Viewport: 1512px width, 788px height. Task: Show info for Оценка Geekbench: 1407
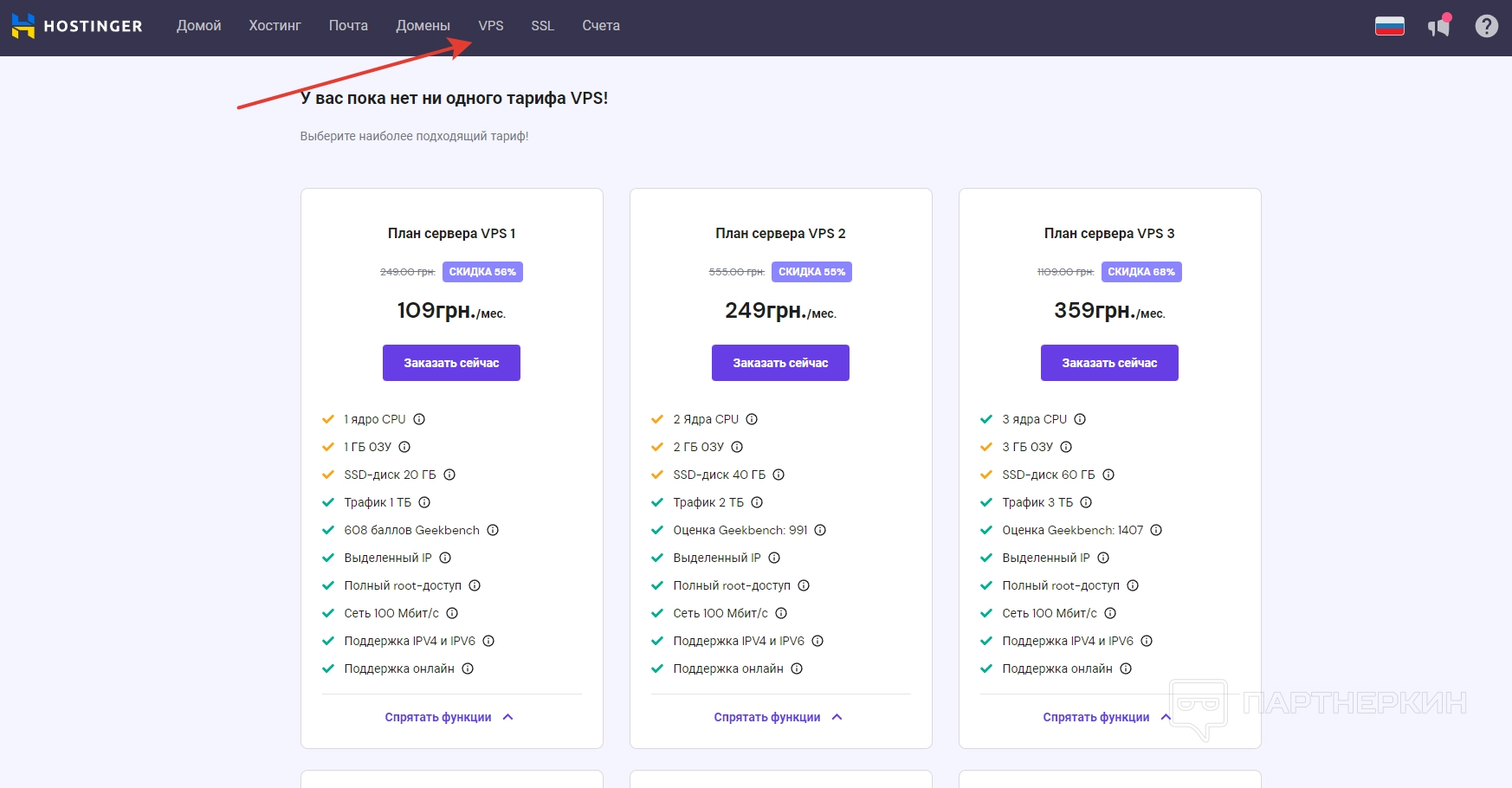pyautogui.click(x=1156, y=530)
